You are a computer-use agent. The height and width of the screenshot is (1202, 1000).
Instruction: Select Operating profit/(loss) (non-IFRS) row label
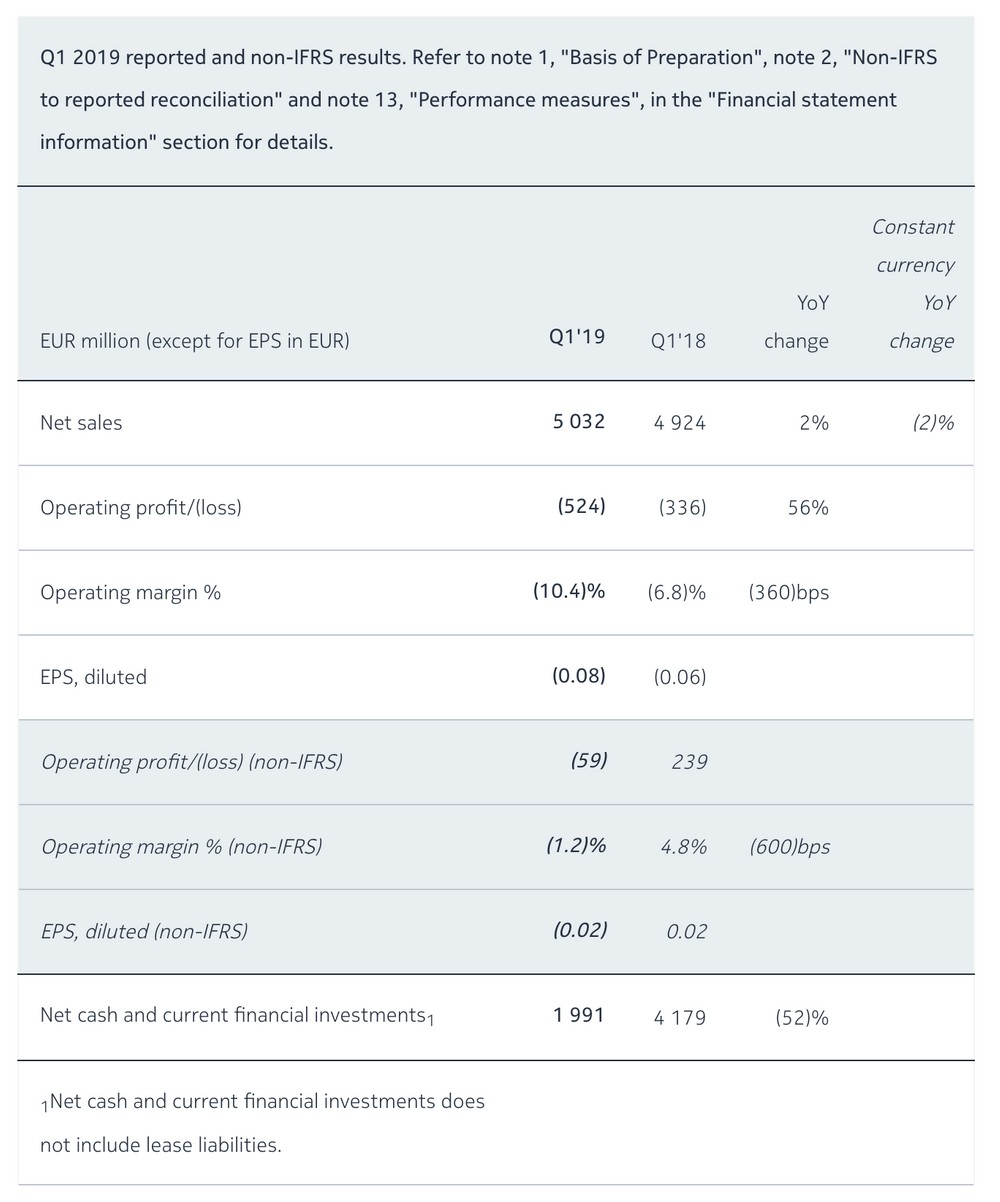192,762
